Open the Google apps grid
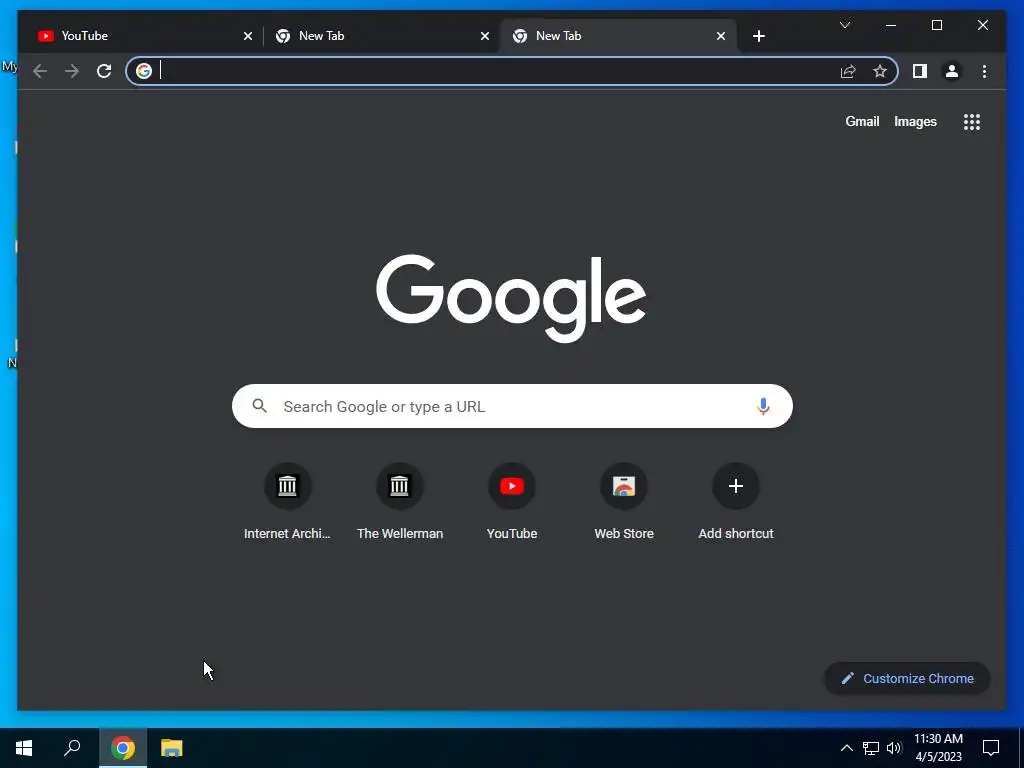1024x768 pixels. pos(972,121)
